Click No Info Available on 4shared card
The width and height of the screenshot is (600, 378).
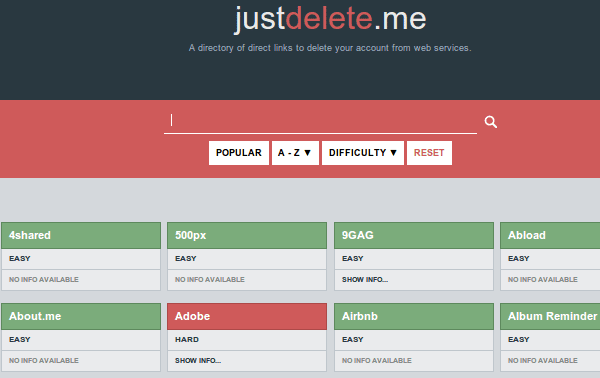44,280
